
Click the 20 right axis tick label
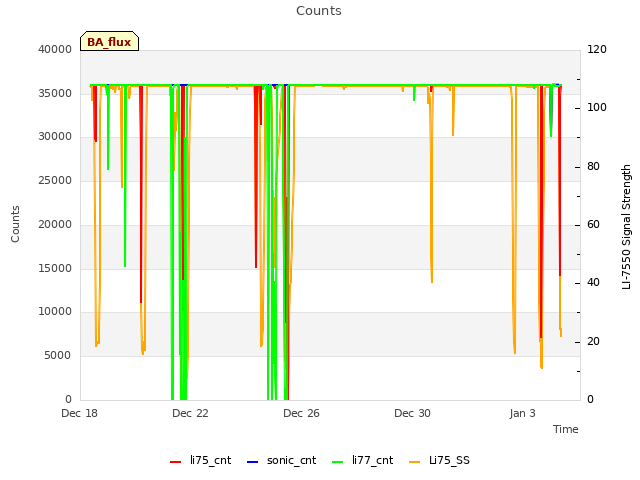pos(593,342)
